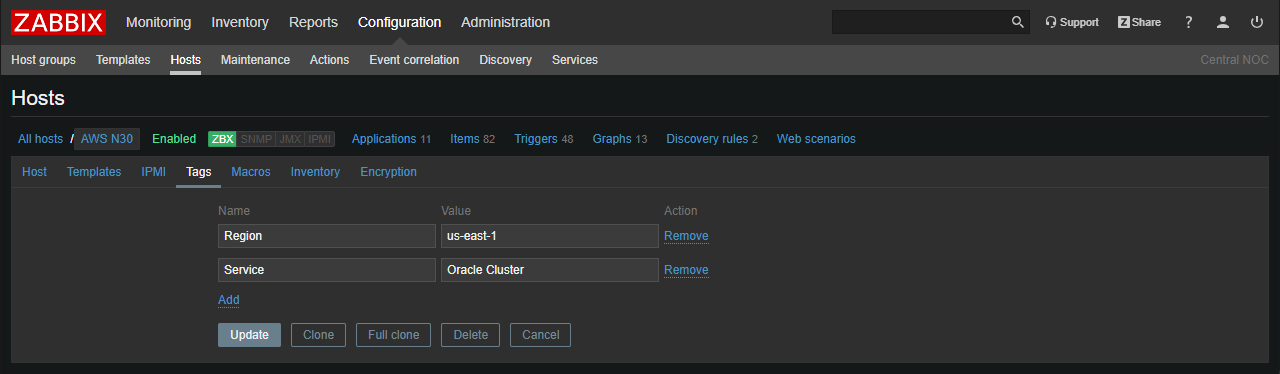This screenshot has height=374, width=1280.
Task: Open Triggers 48 link
Action: 543,139
